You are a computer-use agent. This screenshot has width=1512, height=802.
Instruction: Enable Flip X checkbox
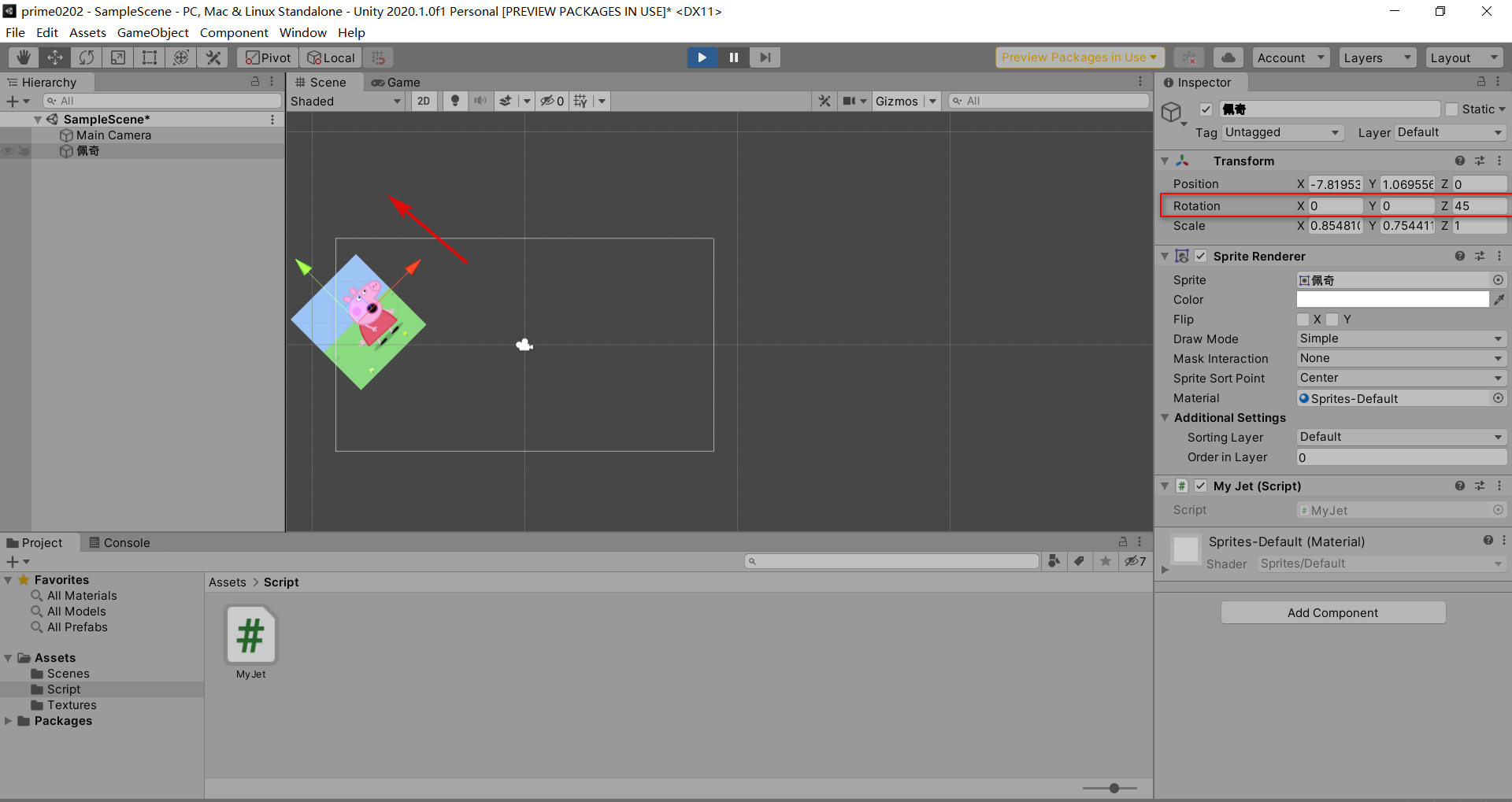(x=1303, y=319)
